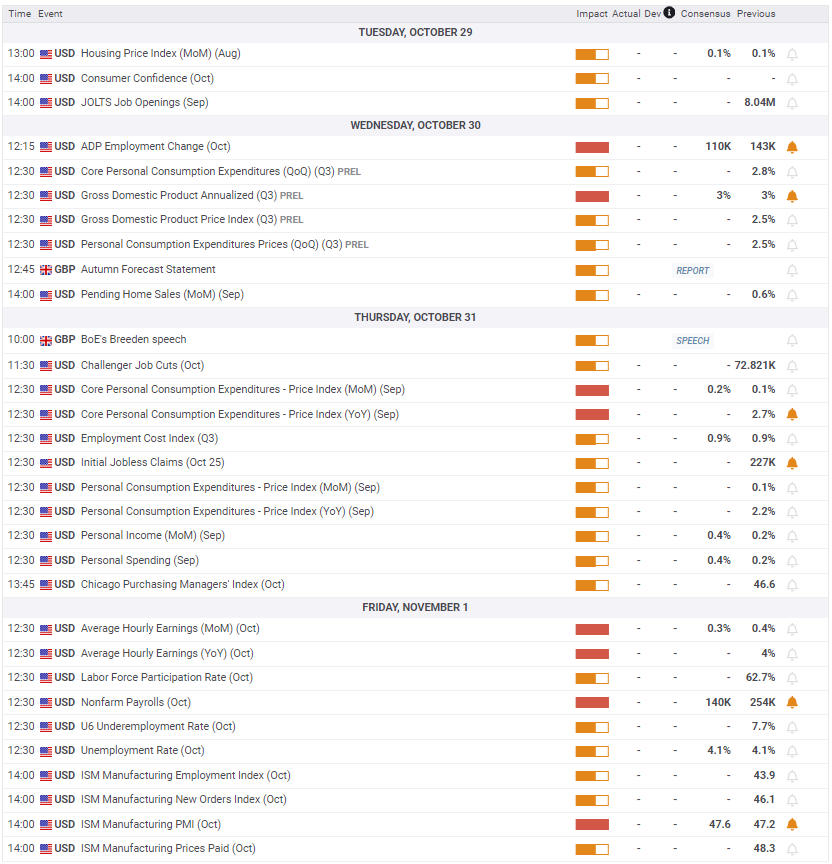
Task: Toggle the ISM Manufacturing PMI alert bell
Action: pos(792,825)
